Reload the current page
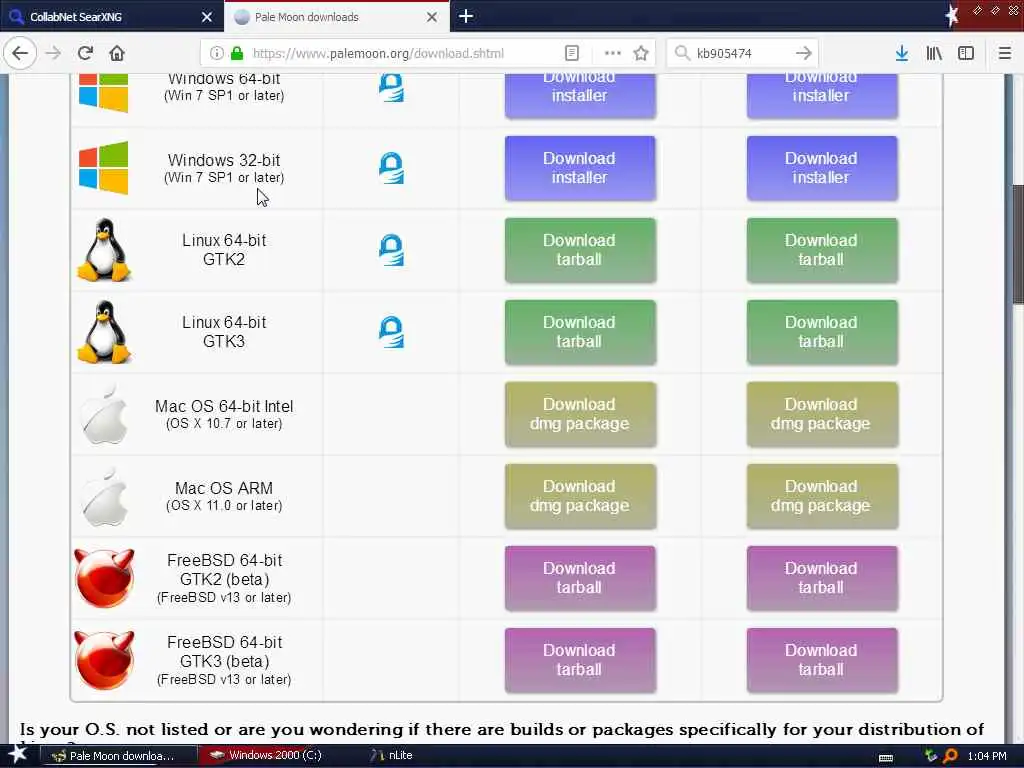The height and width of the screenshot is (768, 1024). 85,53
